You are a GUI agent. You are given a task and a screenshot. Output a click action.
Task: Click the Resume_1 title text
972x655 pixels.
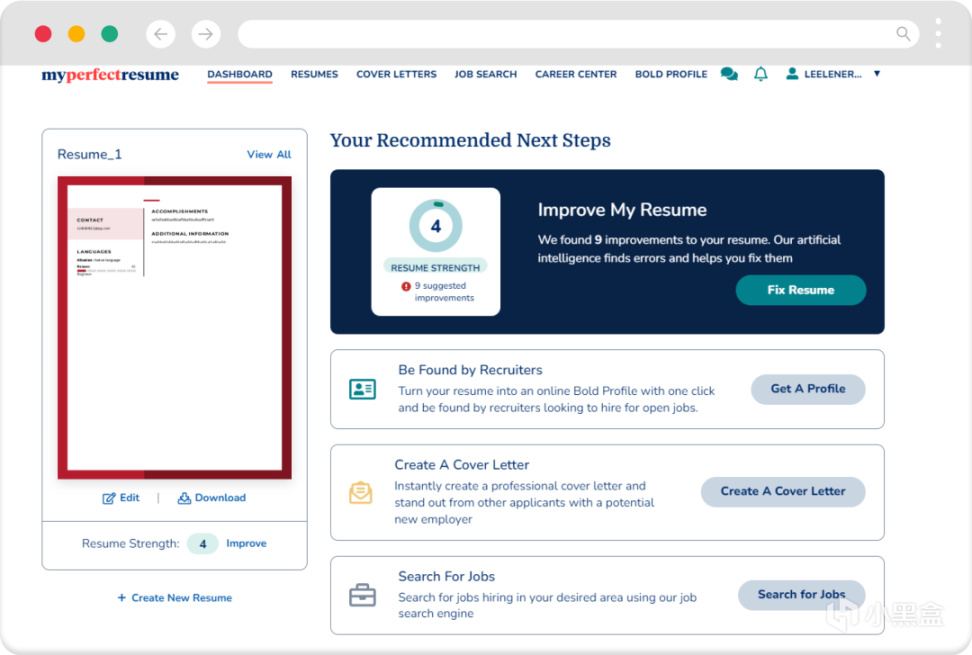89,154
